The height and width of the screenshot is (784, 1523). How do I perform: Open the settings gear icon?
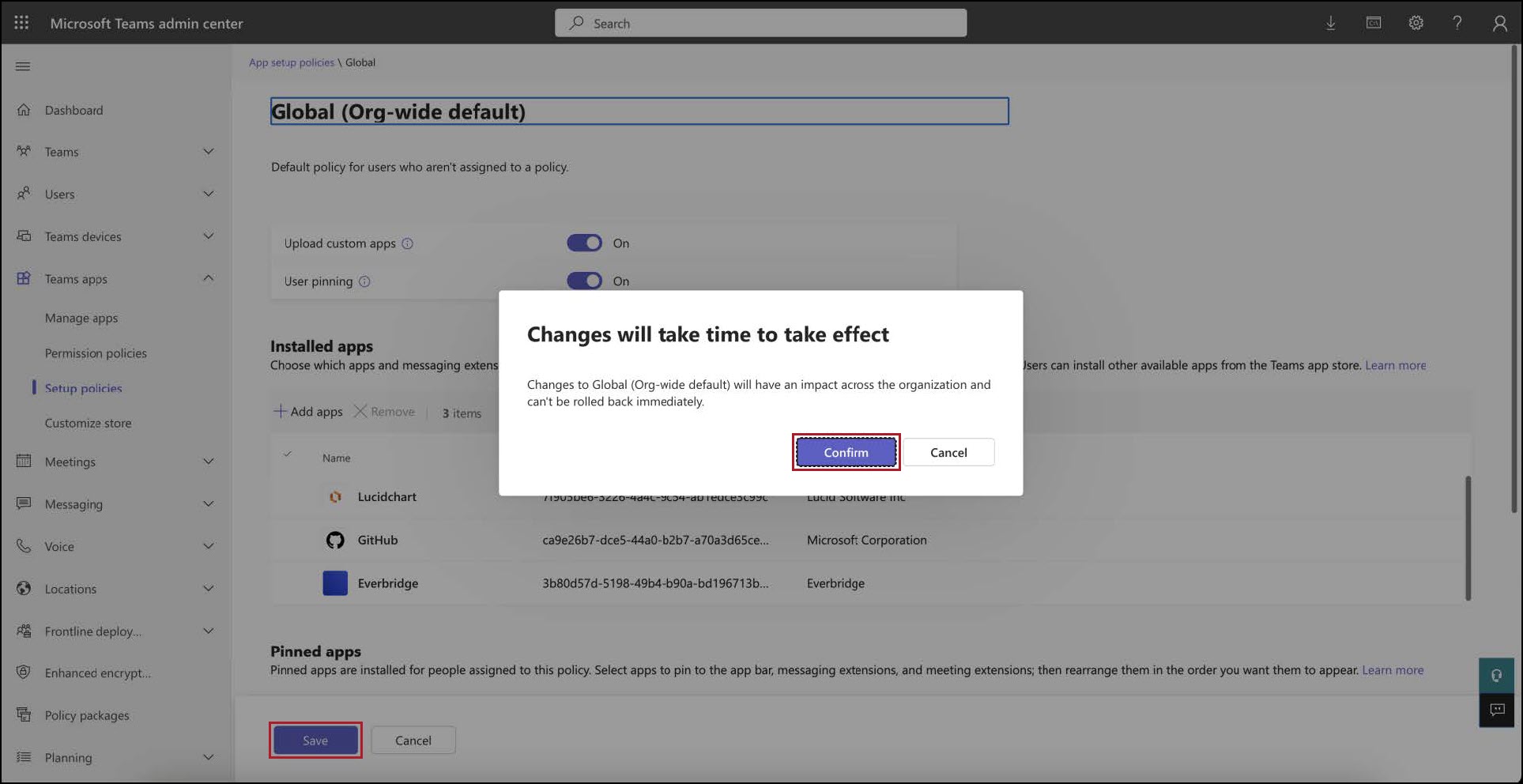coord(1416,23)
